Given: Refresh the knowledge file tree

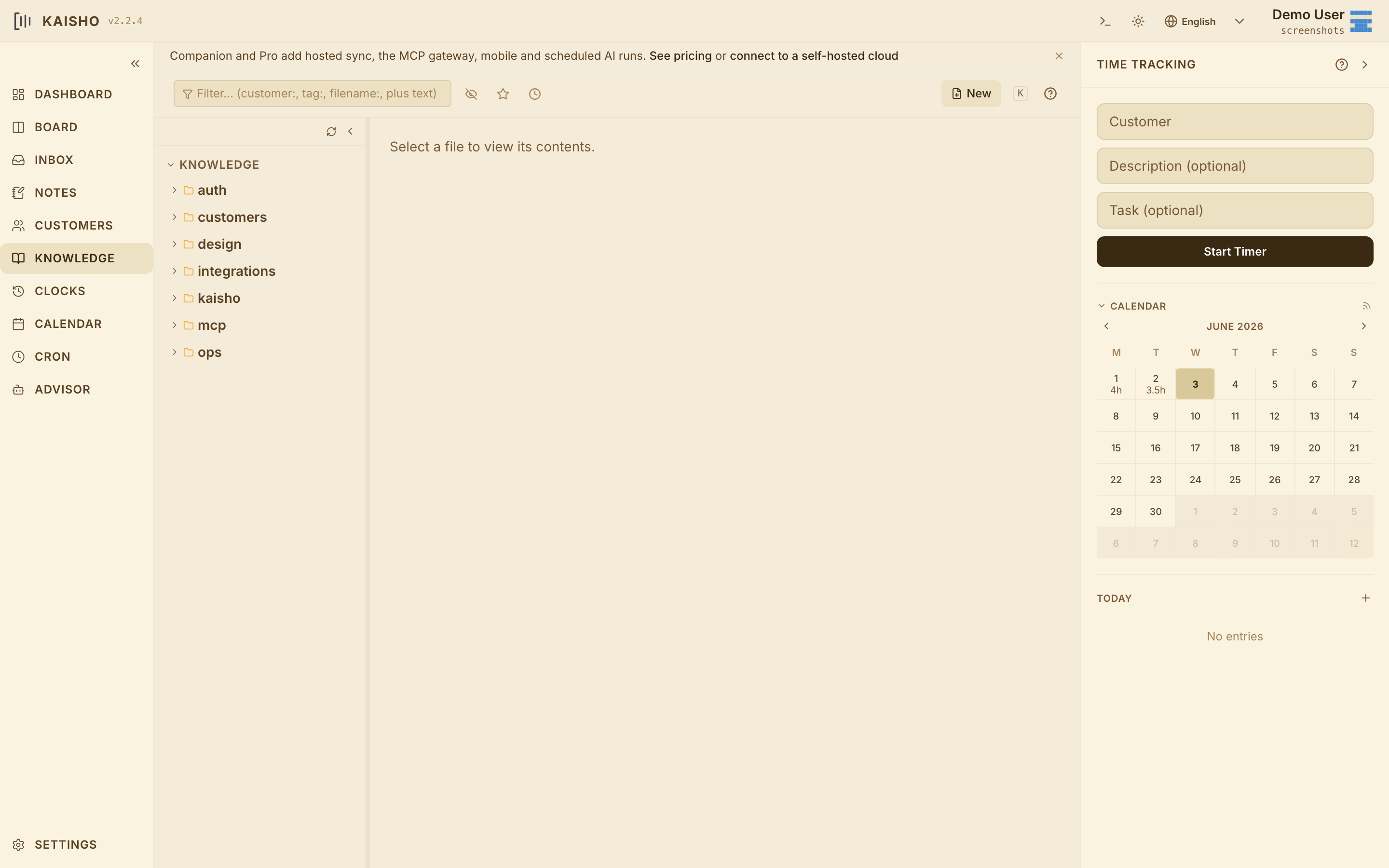Looking at the screenshot, I should [331, 132].
